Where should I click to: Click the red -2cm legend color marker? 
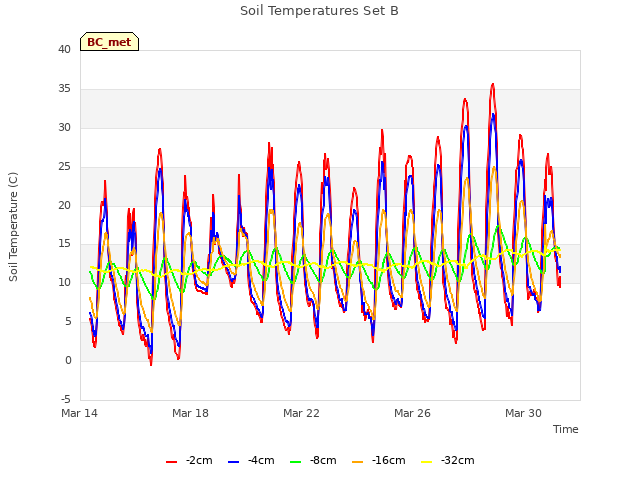click(x=171, y=462)
